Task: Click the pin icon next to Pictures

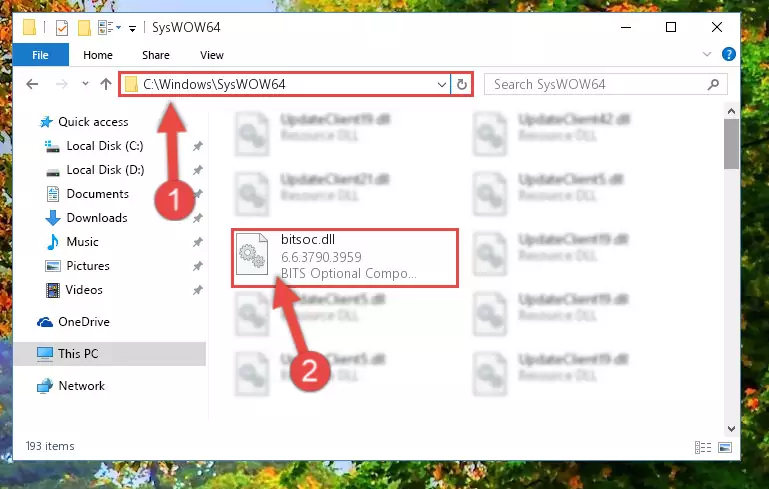Action: [197, 266]
